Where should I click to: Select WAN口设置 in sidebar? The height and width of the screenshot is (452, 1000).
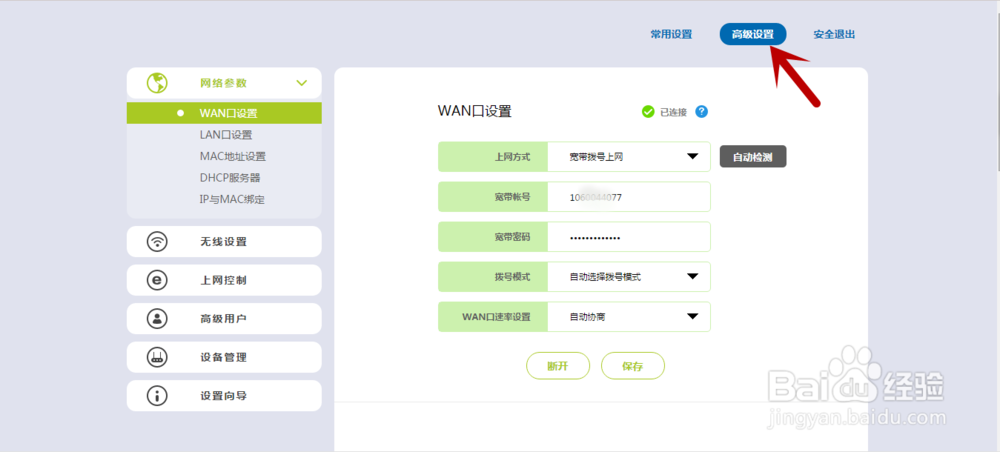[224, 113]
